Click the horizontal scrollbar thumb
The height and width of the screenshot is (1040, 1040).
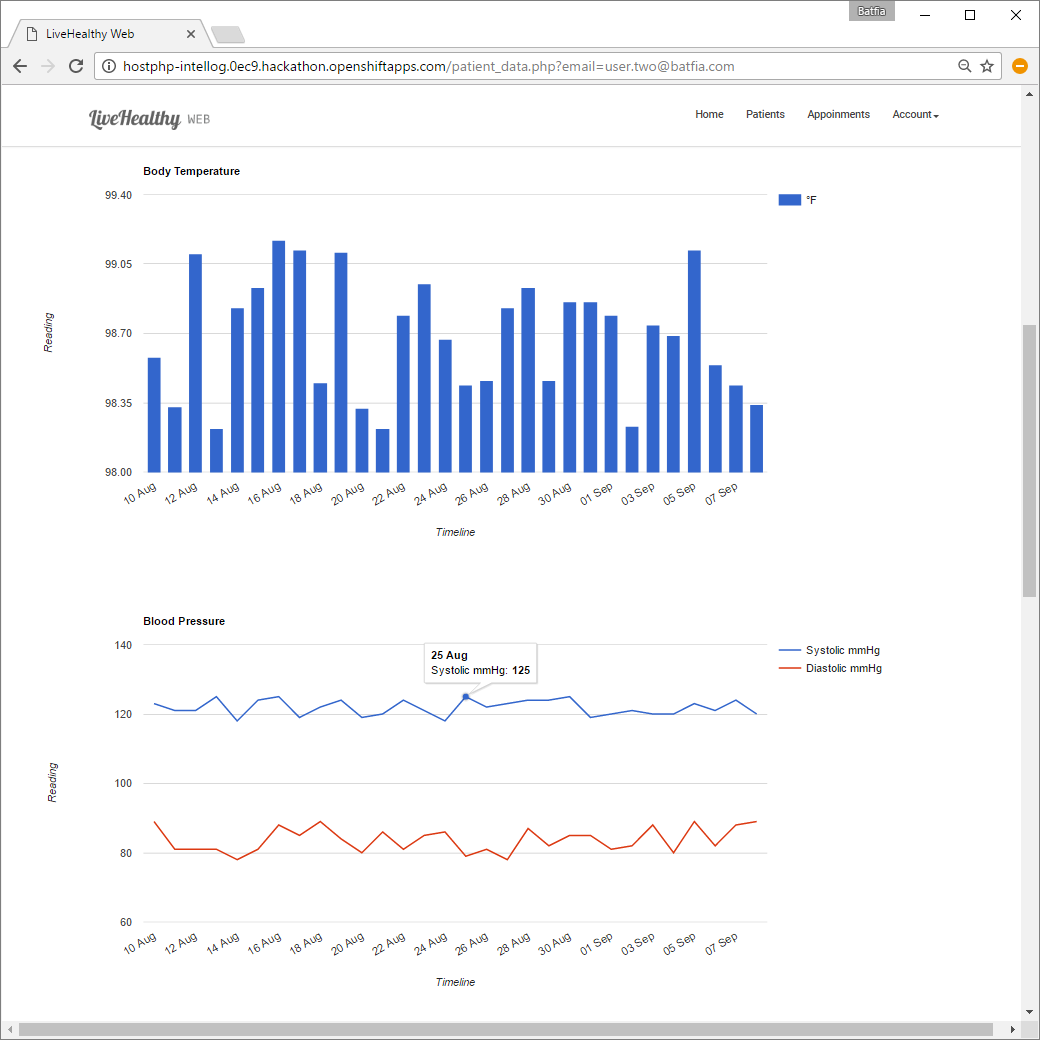pos(505,1029)
